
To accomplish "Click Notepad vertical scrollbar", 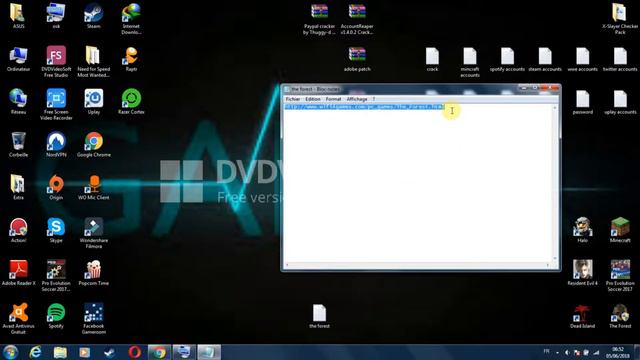I will pyautogui.click(x=555, y=183).
